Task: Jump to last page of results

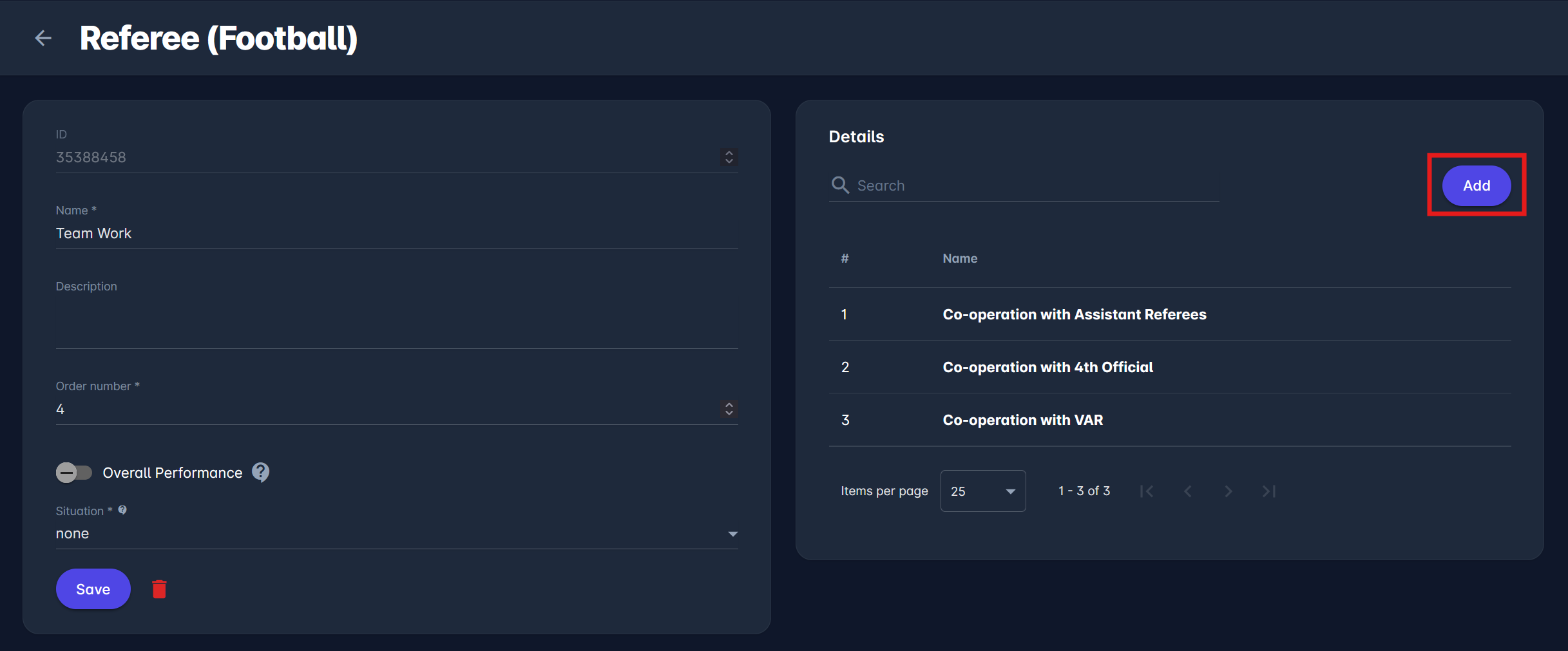Action: tap(1269, 491)
